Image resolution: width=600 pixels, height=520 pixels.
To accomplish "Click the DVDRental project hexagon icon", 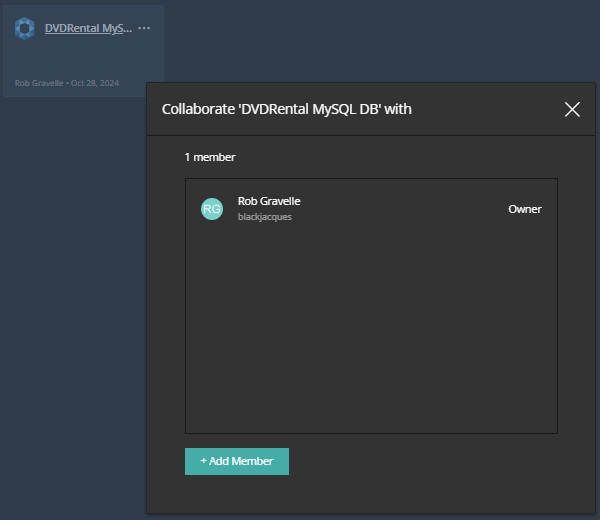I will point(24,28).
